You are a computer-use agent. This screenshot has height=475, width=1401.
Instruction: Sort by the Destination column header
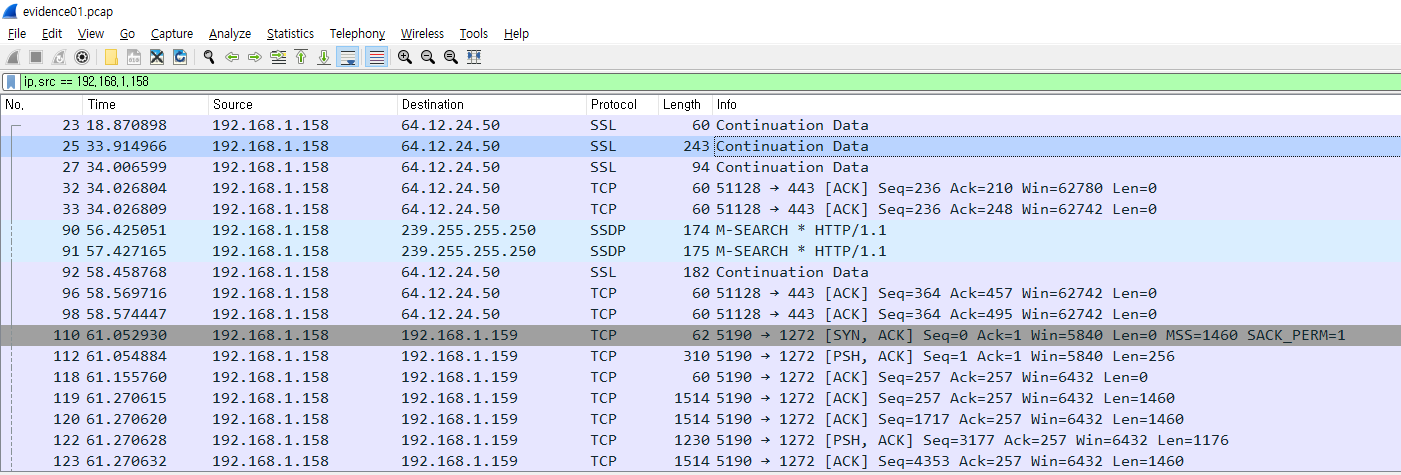tap(492, 104)
